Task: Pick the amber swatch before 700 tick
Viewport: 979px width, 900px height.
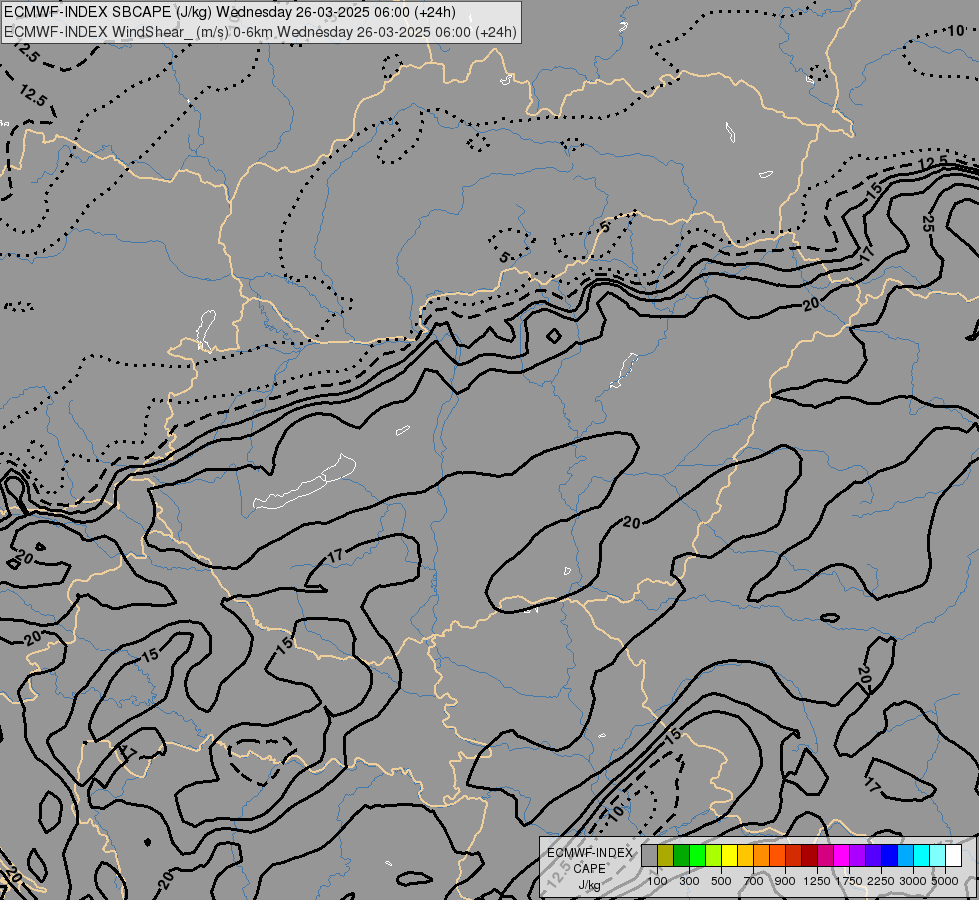Action: (745, 856)
